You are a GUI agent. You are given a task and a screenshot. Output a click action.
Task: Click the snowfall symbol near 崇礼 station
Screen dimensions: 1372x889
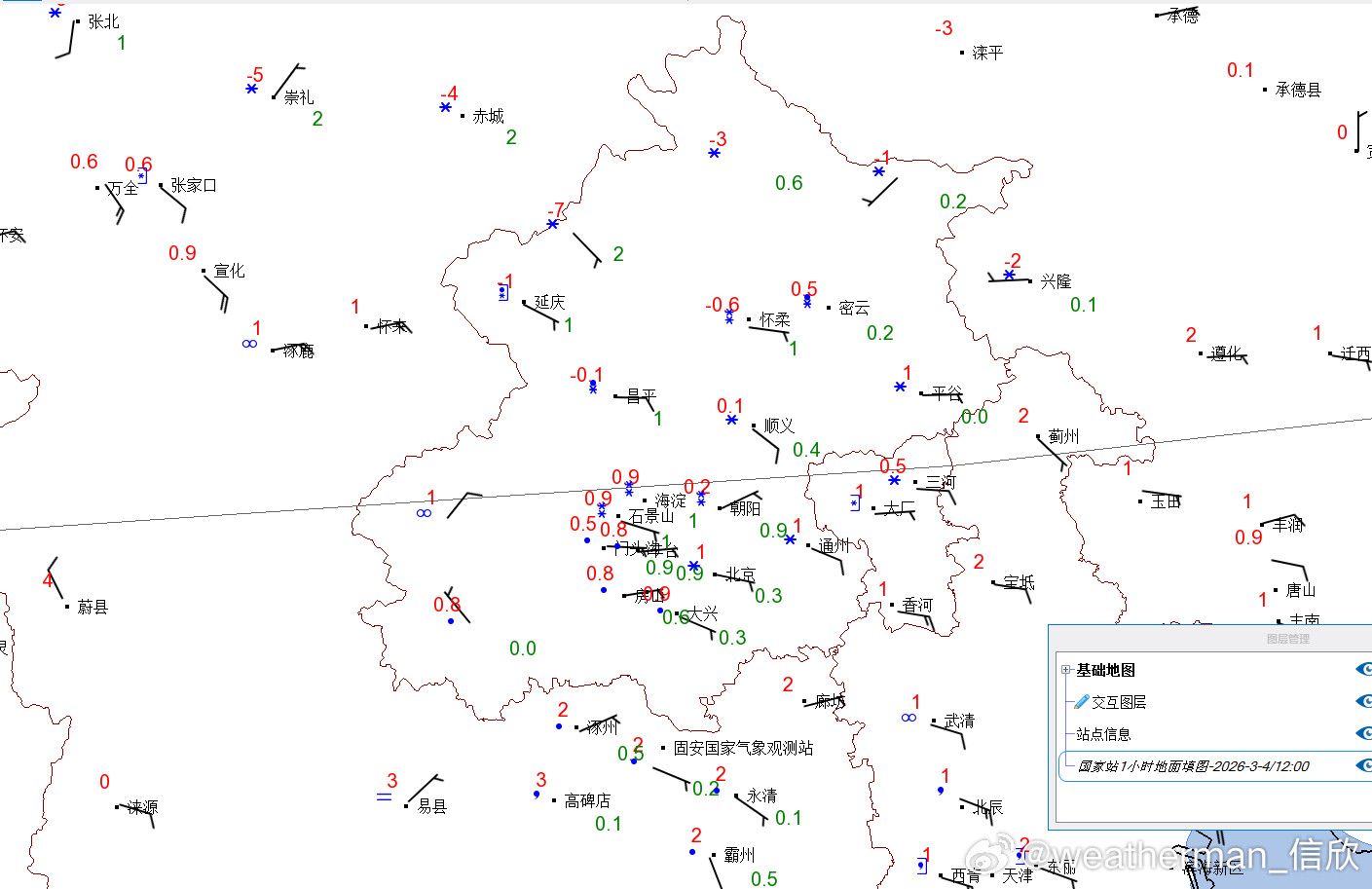pos(250,88)
